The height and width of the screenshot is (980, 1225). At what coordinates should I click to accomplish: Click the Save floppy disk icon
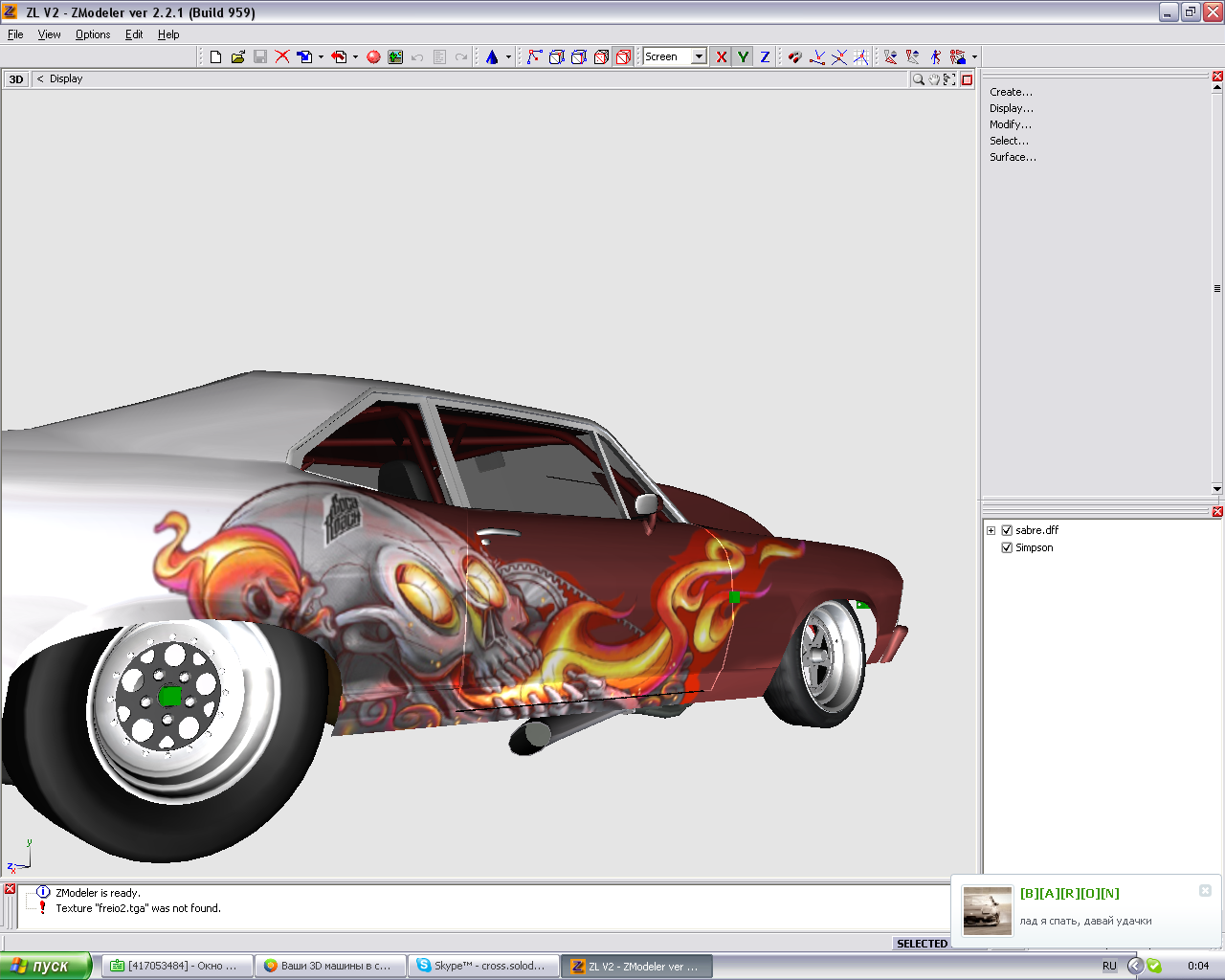point(259,56)
